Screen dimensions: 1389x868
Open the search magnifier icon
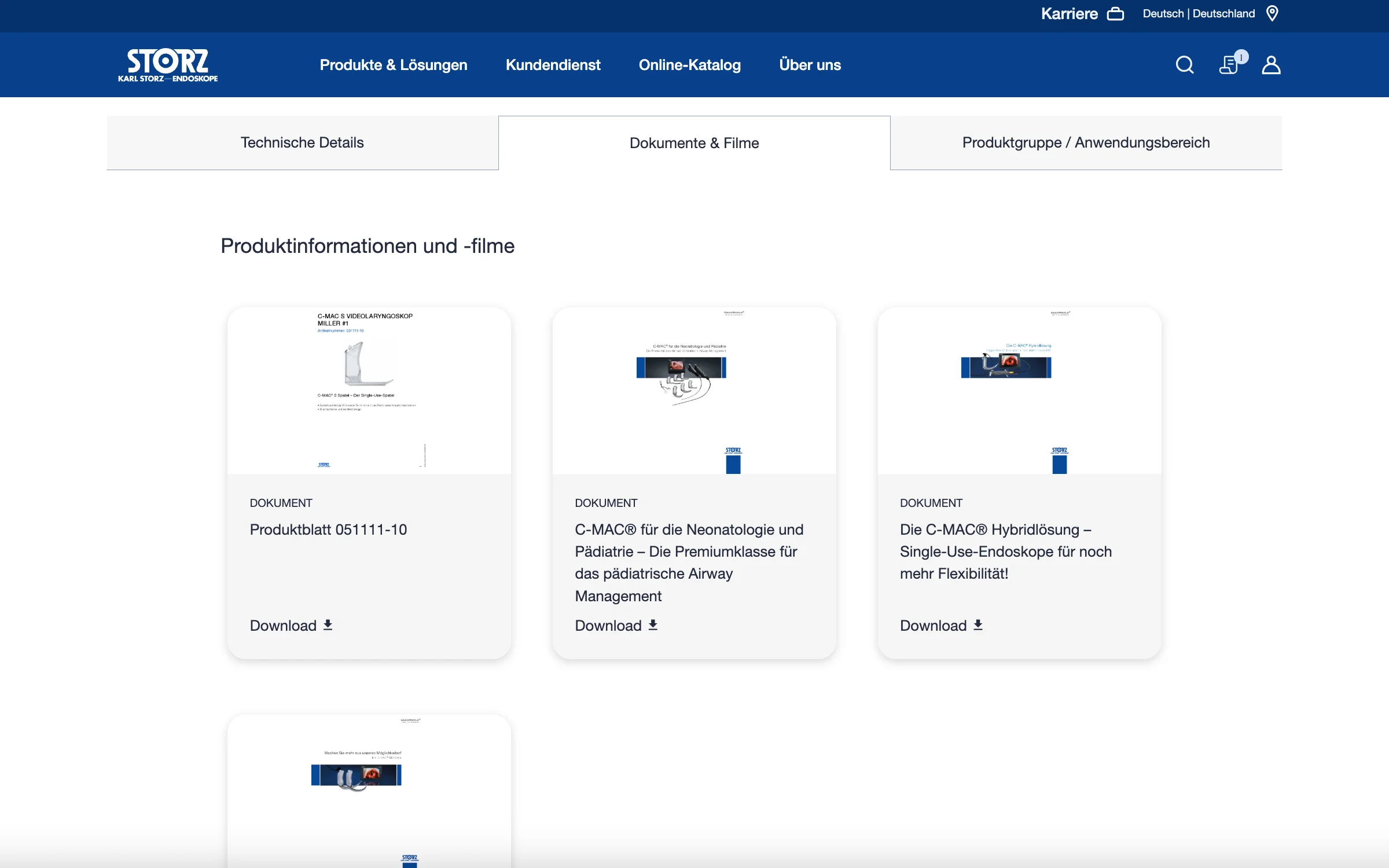pyautogui.click(x=1185, y=65)
